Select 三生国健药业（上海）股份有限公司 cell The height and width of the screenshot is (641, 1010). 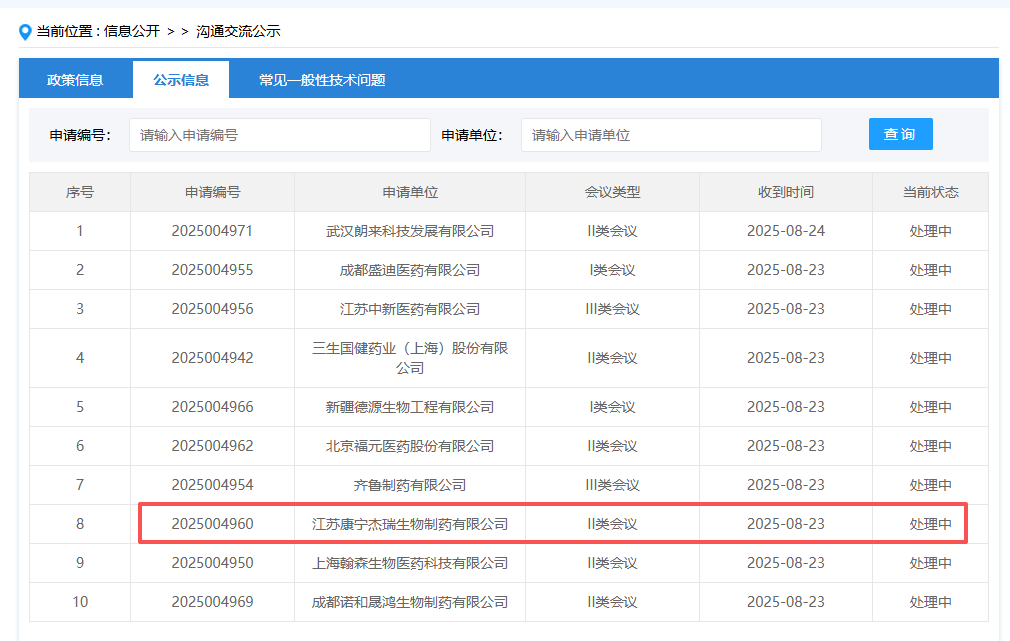[x=410, y=358]
